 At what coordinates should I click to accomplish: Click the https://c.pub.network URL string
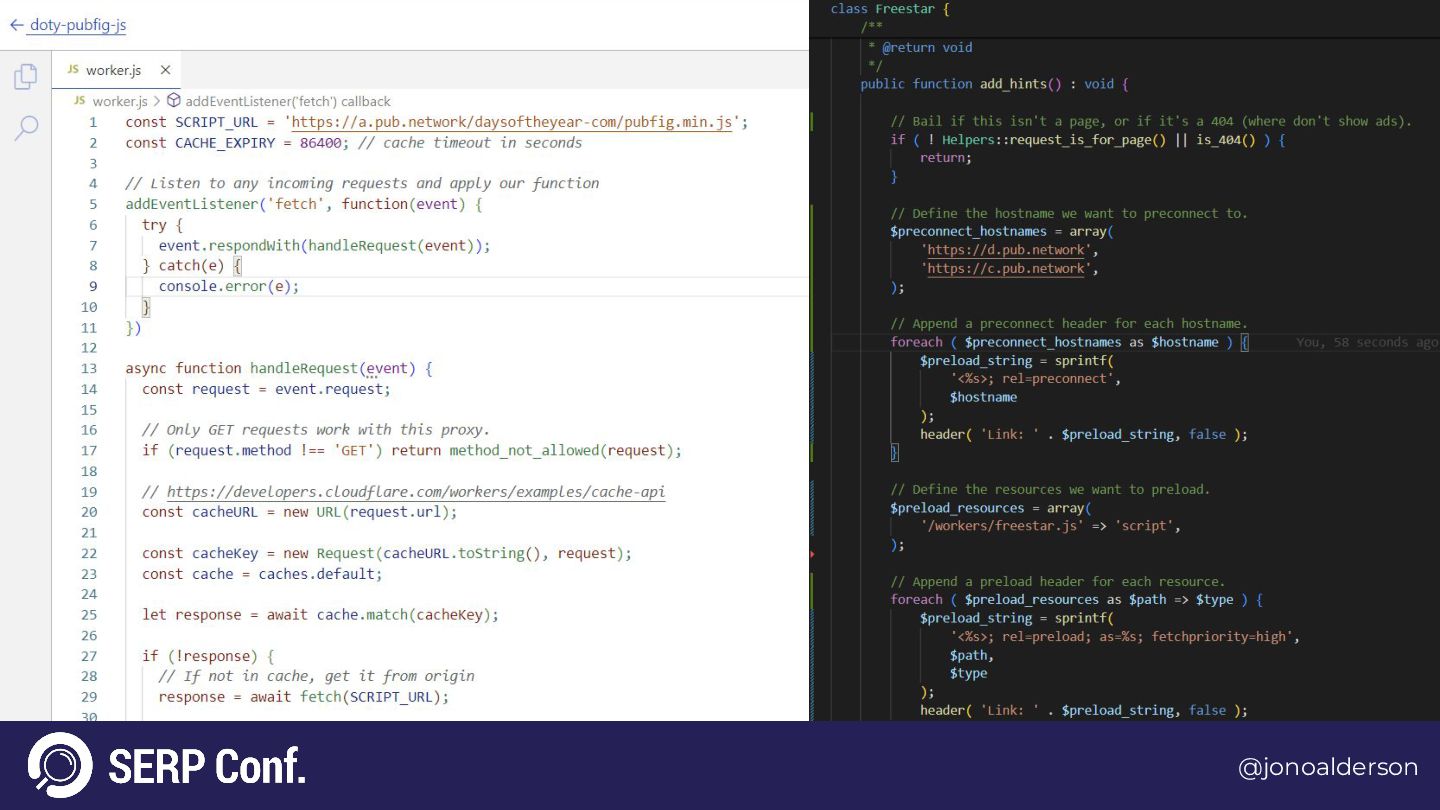pyautogui.click(x=1006, y=268)
